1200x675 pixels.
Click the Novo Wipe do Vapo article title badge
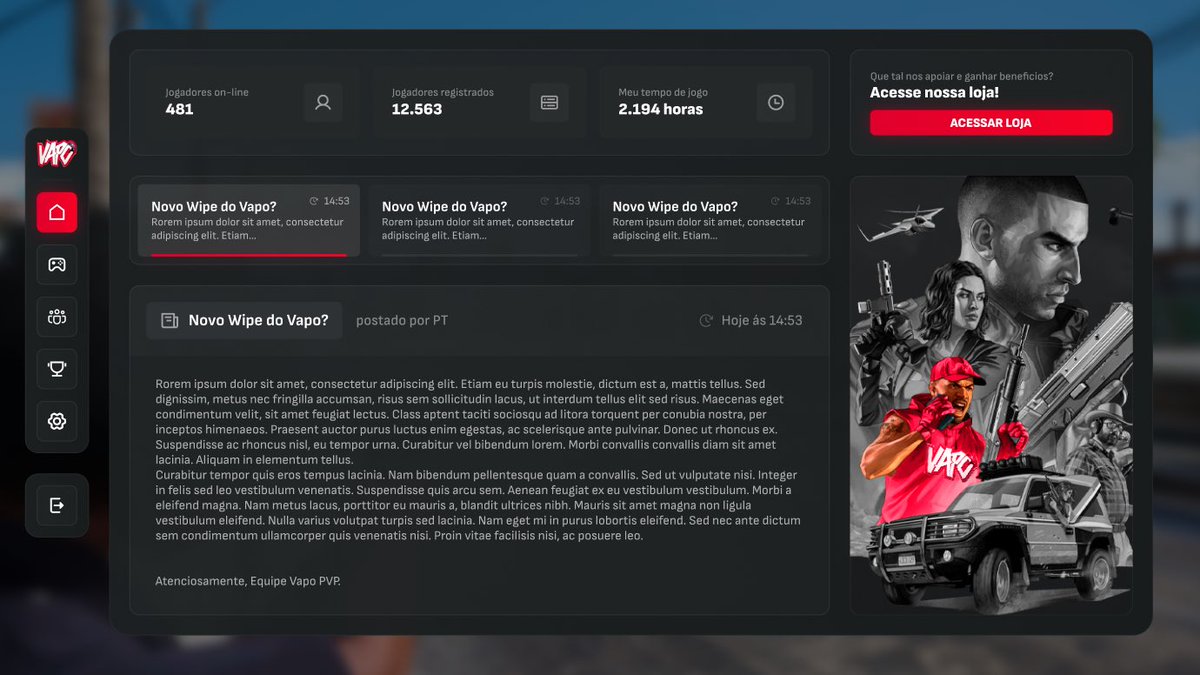click(x=244, y=321)
